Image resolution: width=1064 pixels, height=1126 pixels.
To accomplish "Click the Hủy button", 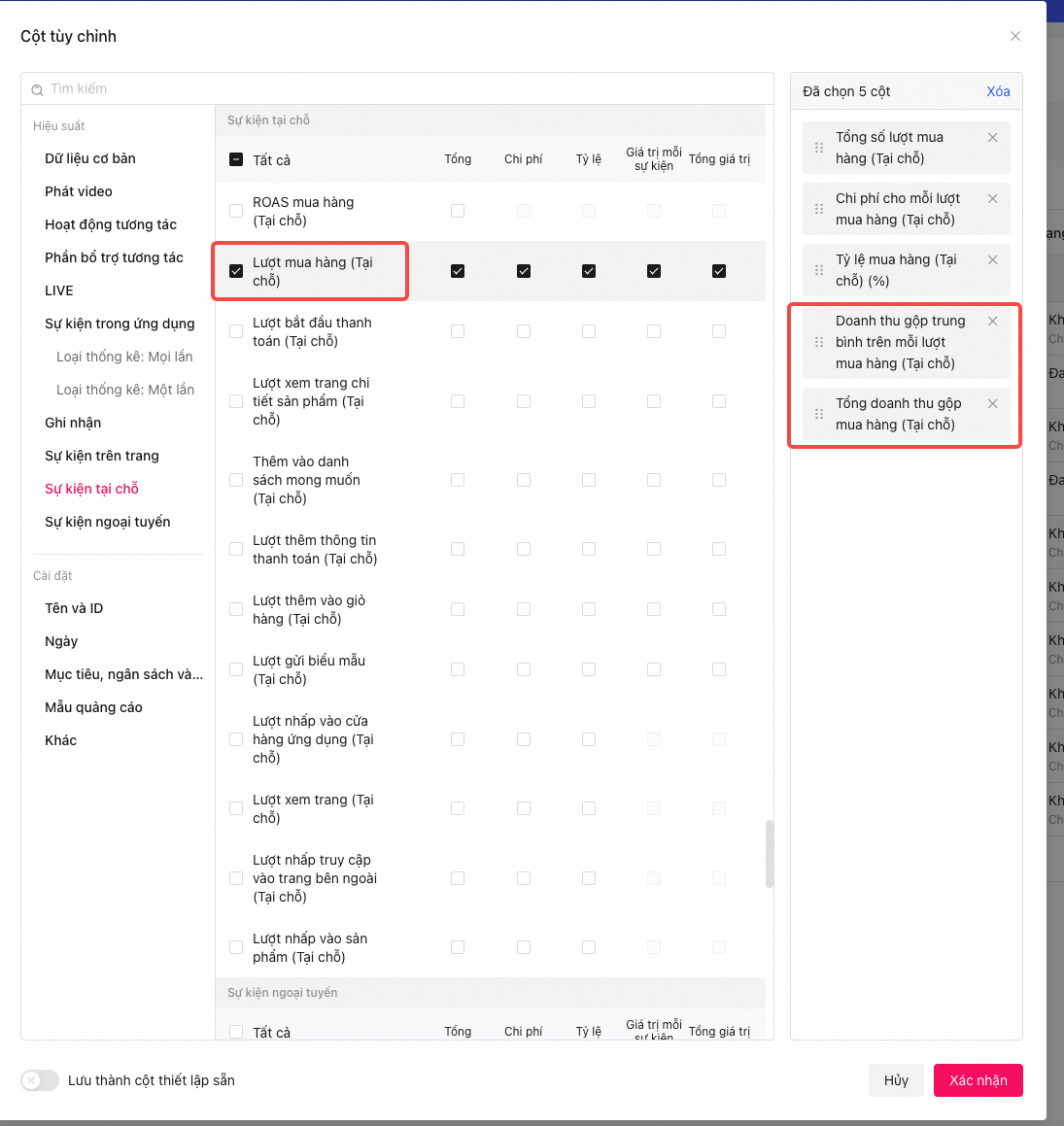I will pos(896,1080).
